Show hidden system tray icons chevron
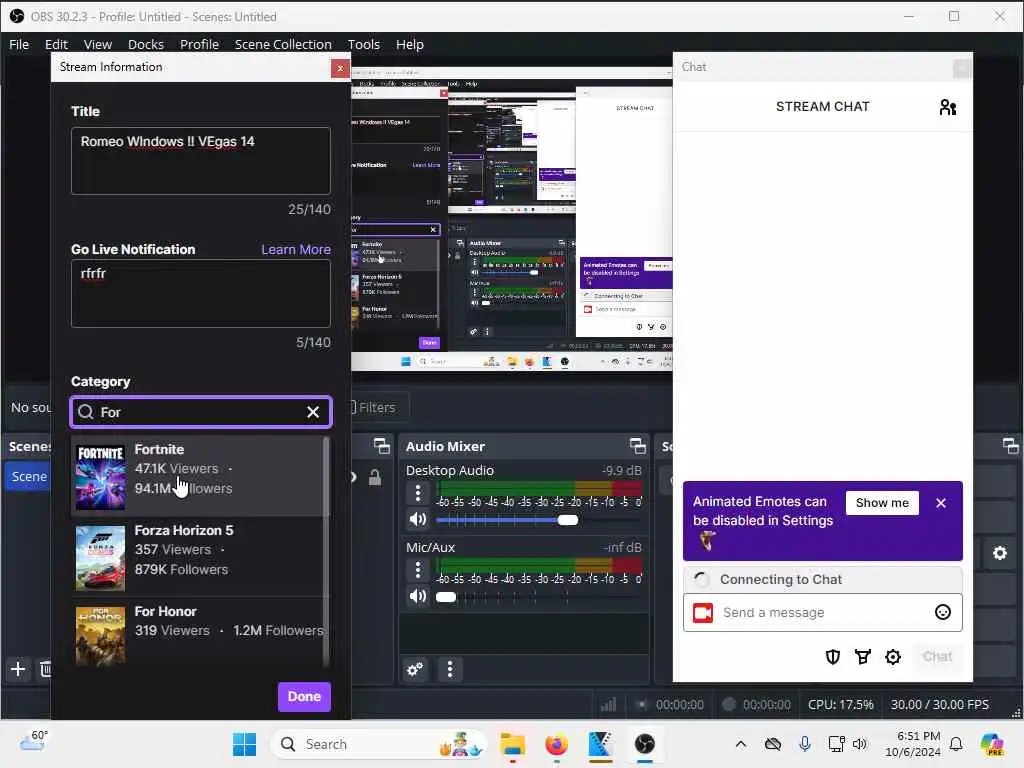The width and height of the screenshot is (1024, 768). (741, 744)
